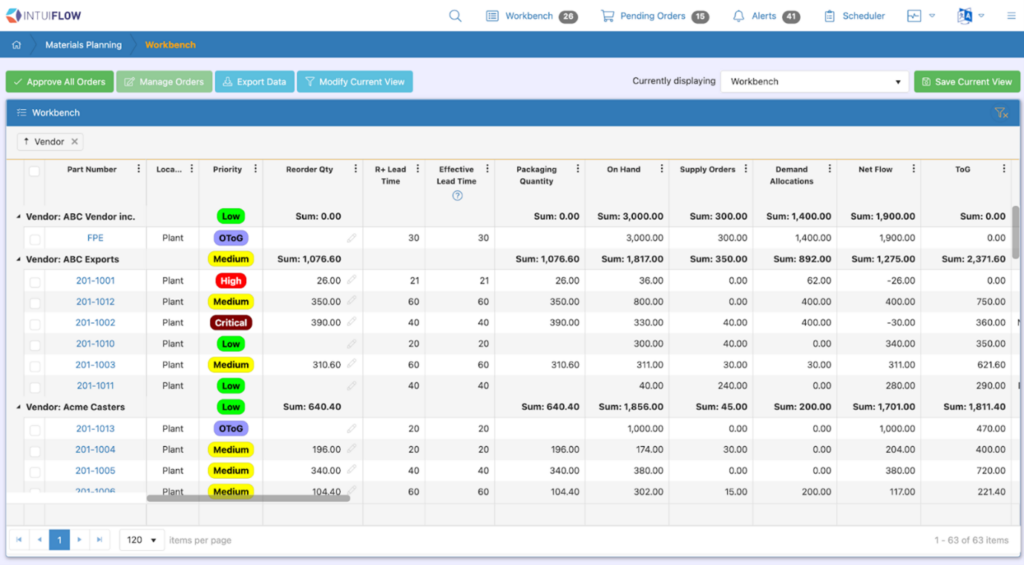
Task: Open the Alerts bell icon
Action: [x=738, y=16]
